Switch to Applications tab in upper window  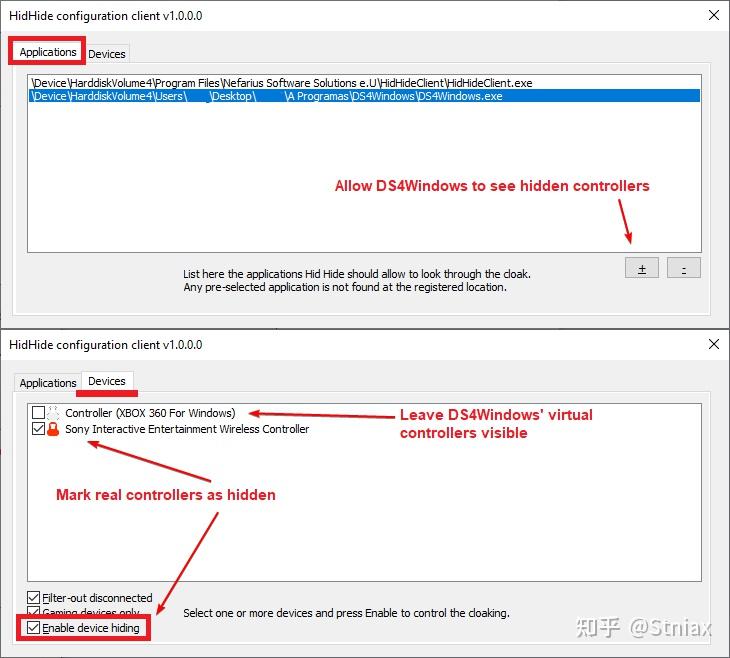tap(47, 52)
